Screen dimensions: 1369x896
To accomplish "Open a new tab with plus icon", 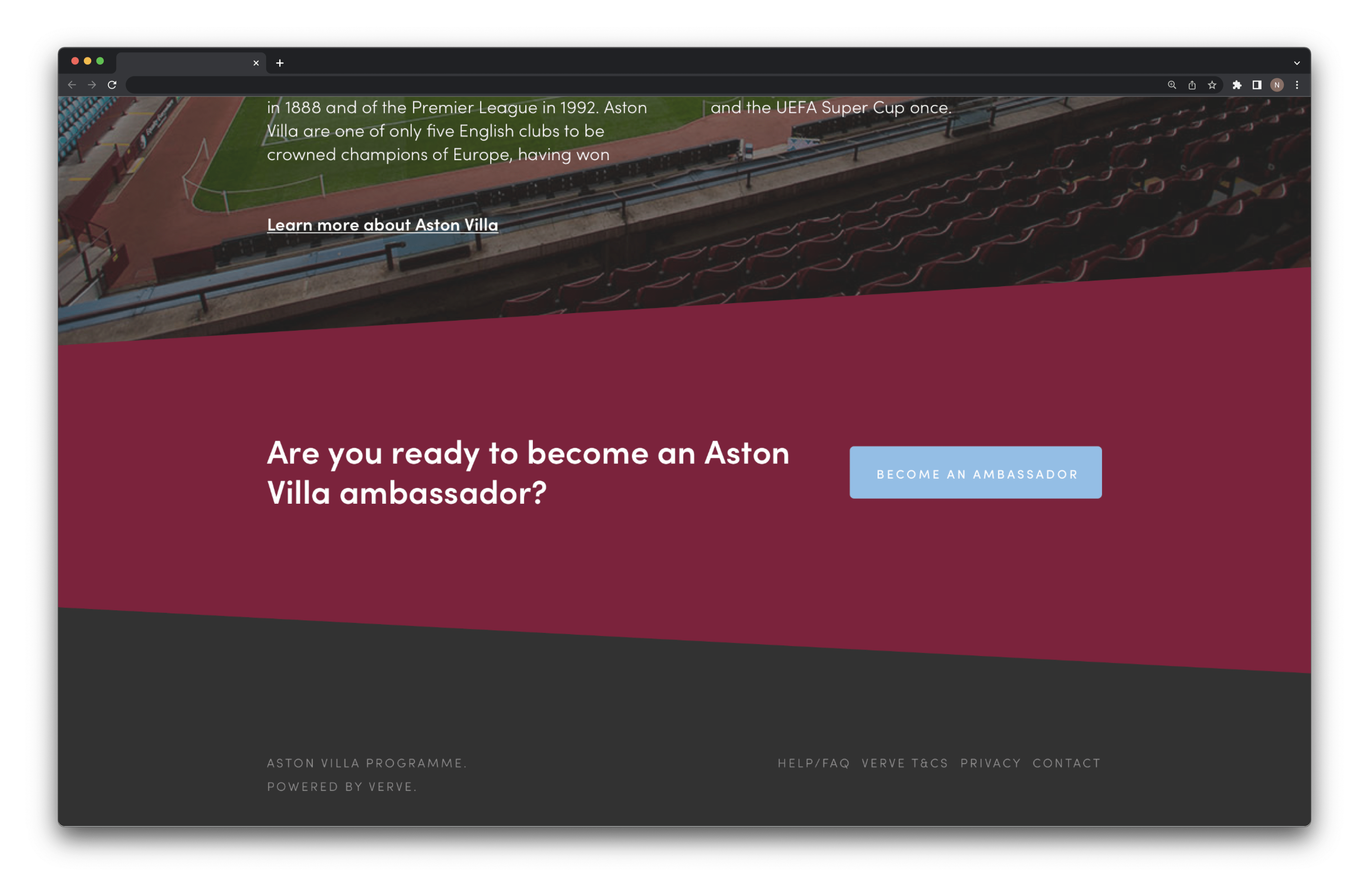I will [x=280, y=63].
